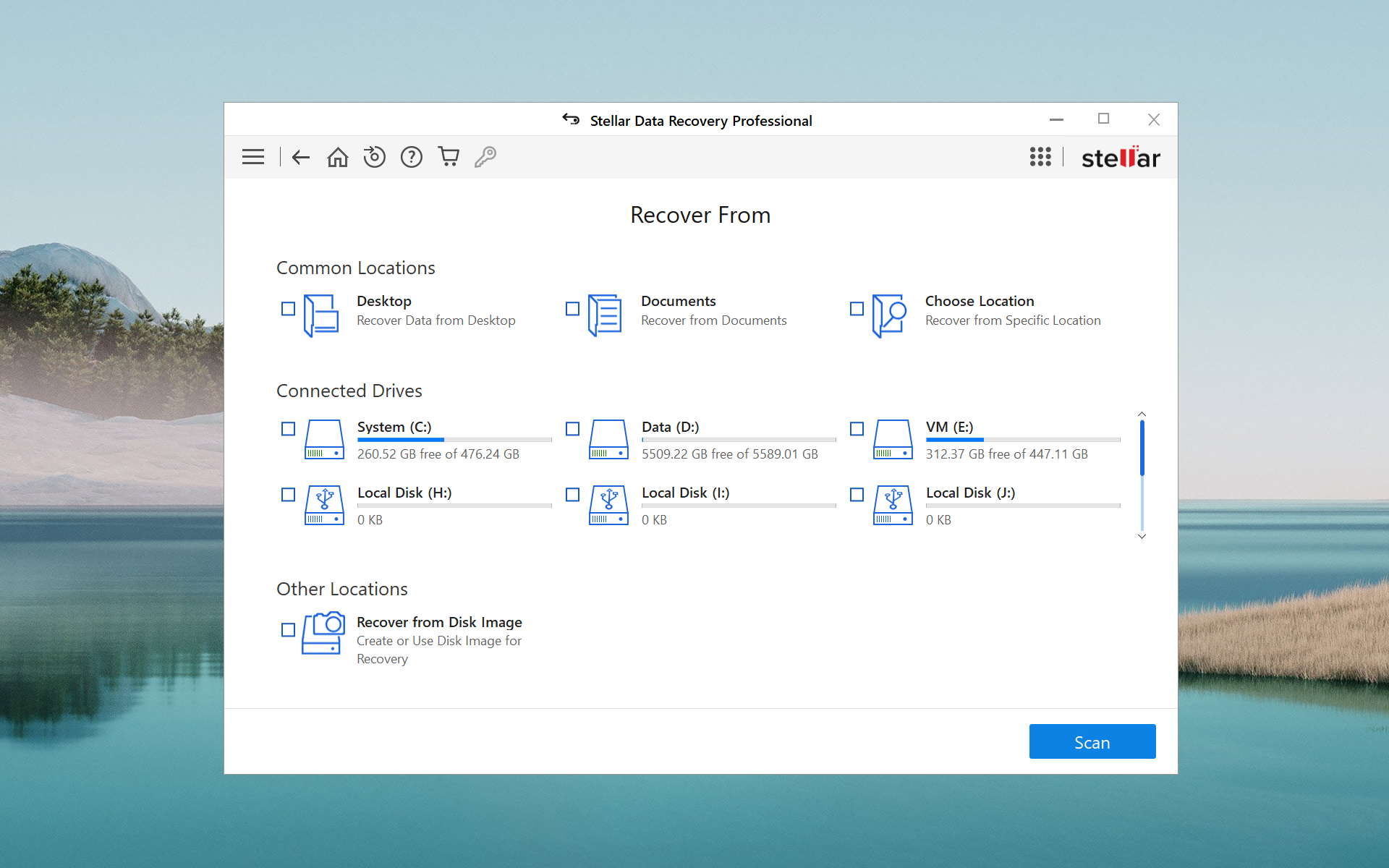Open the Help question mark icon
The width and height of the screenshot is (1389, 868).
412,157
